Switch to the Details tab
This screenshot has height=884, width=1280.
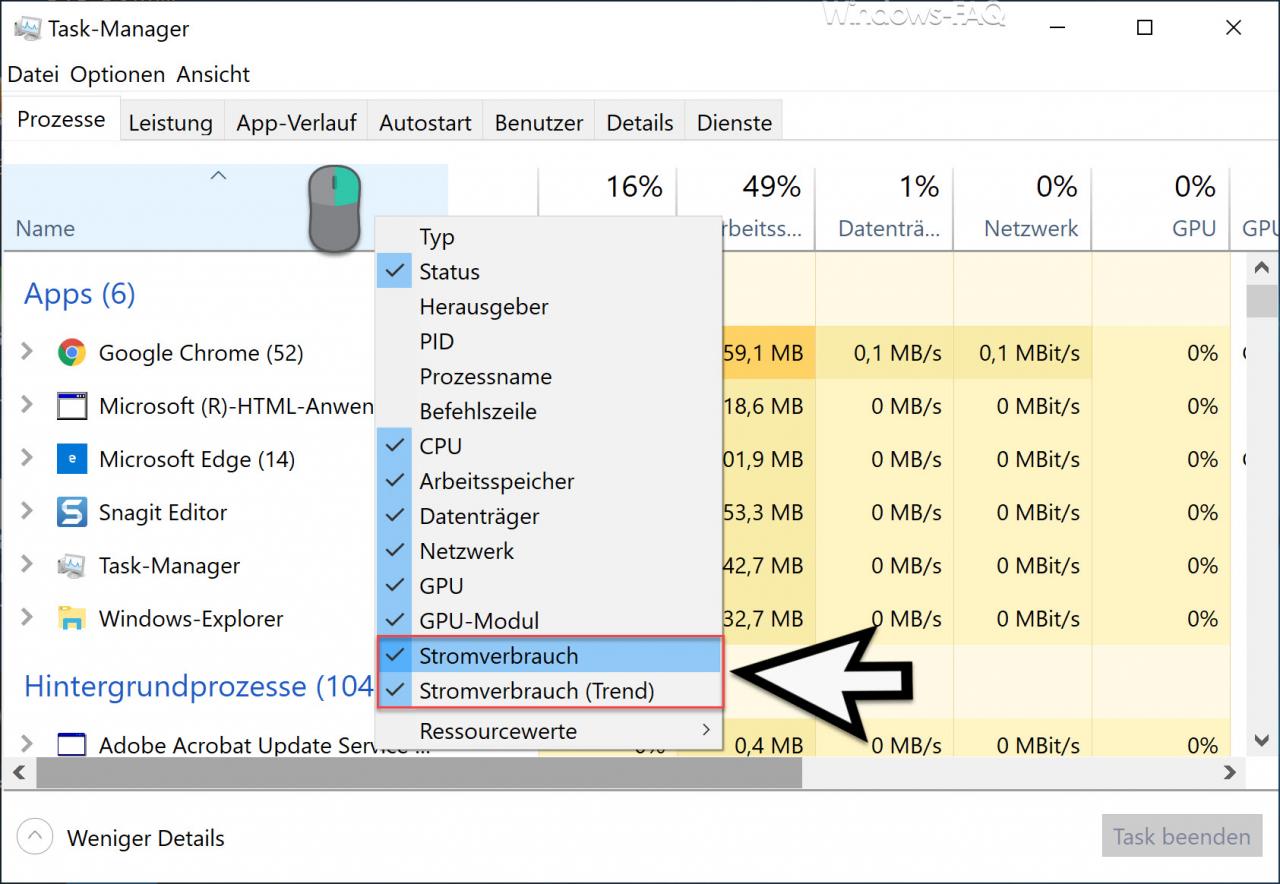point(640,123)
